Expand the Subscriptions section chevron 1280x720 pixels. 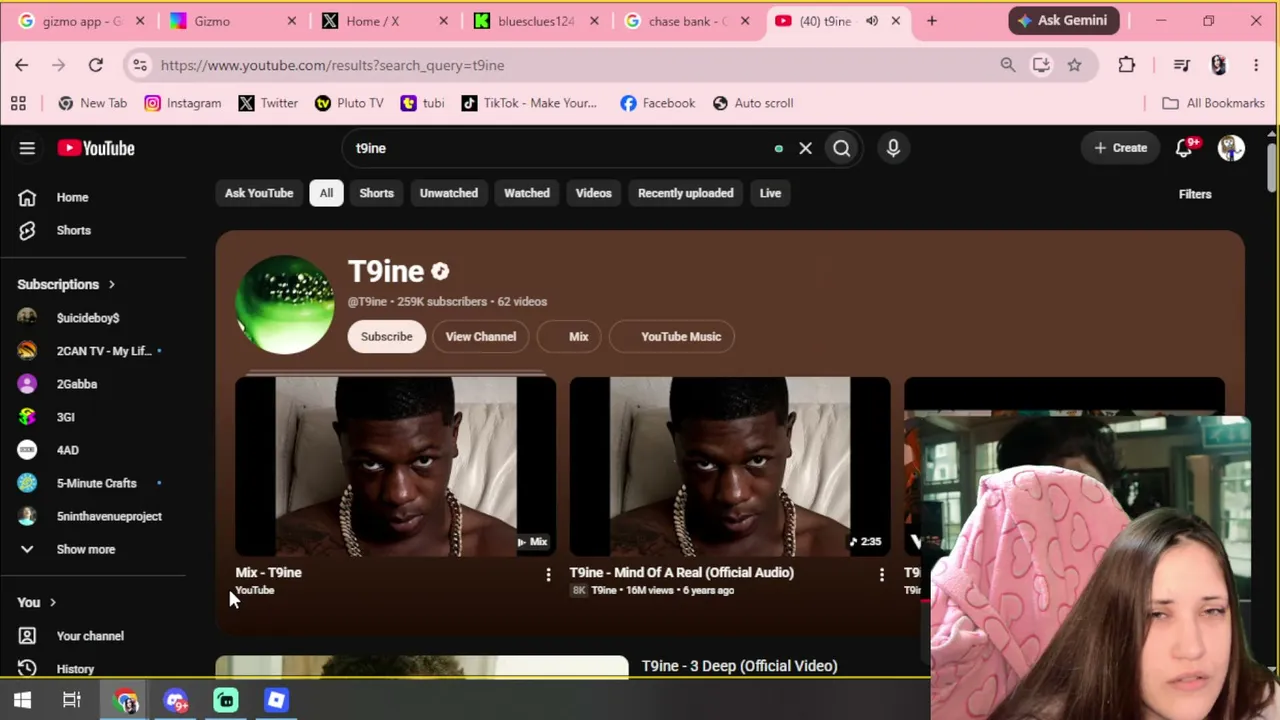click(x=111, y=284)
